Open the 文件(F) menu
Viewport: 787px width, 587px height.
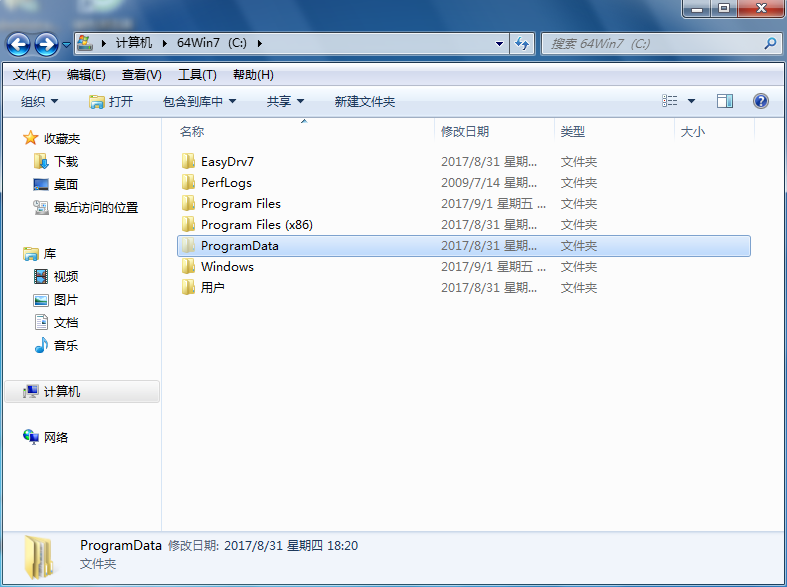(31, 75)
